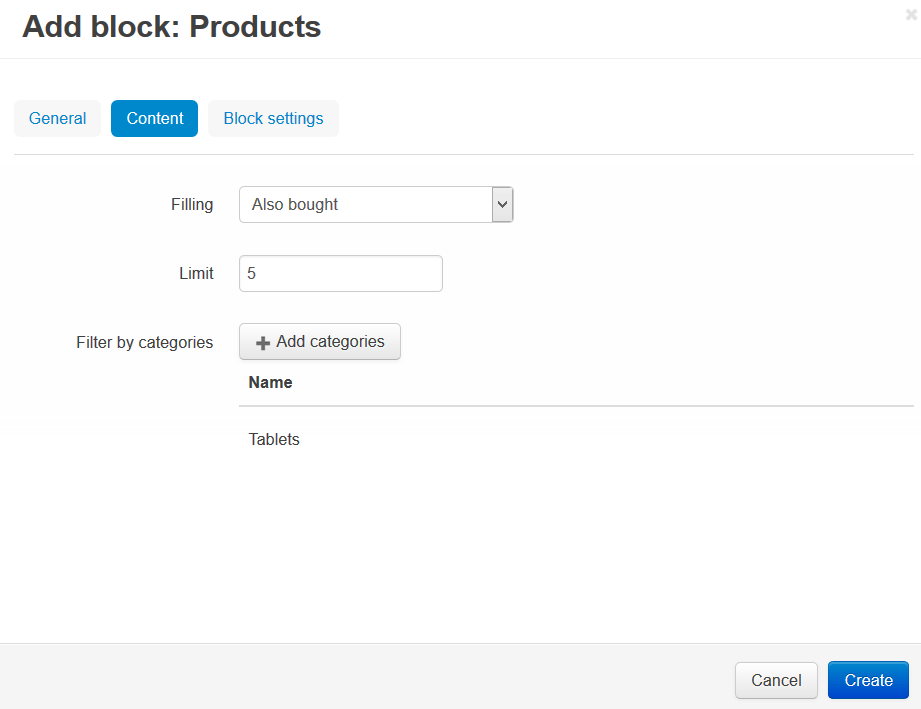This screenshot has height=709, width=921.
Task: Open the Filling combo box showing Also bought
Action: tap(376, 204)
